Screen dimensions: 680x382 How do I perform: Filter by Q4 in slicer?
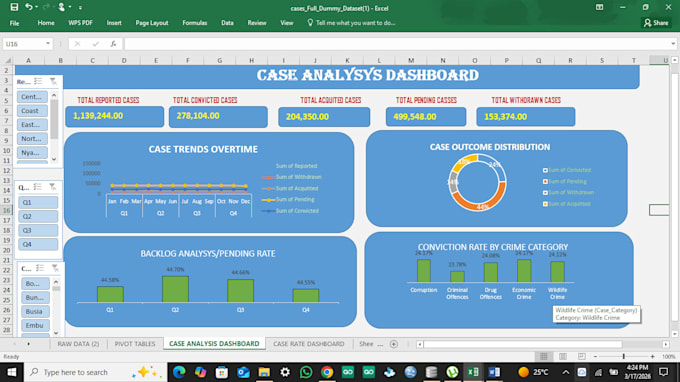(x=38, y=244)
